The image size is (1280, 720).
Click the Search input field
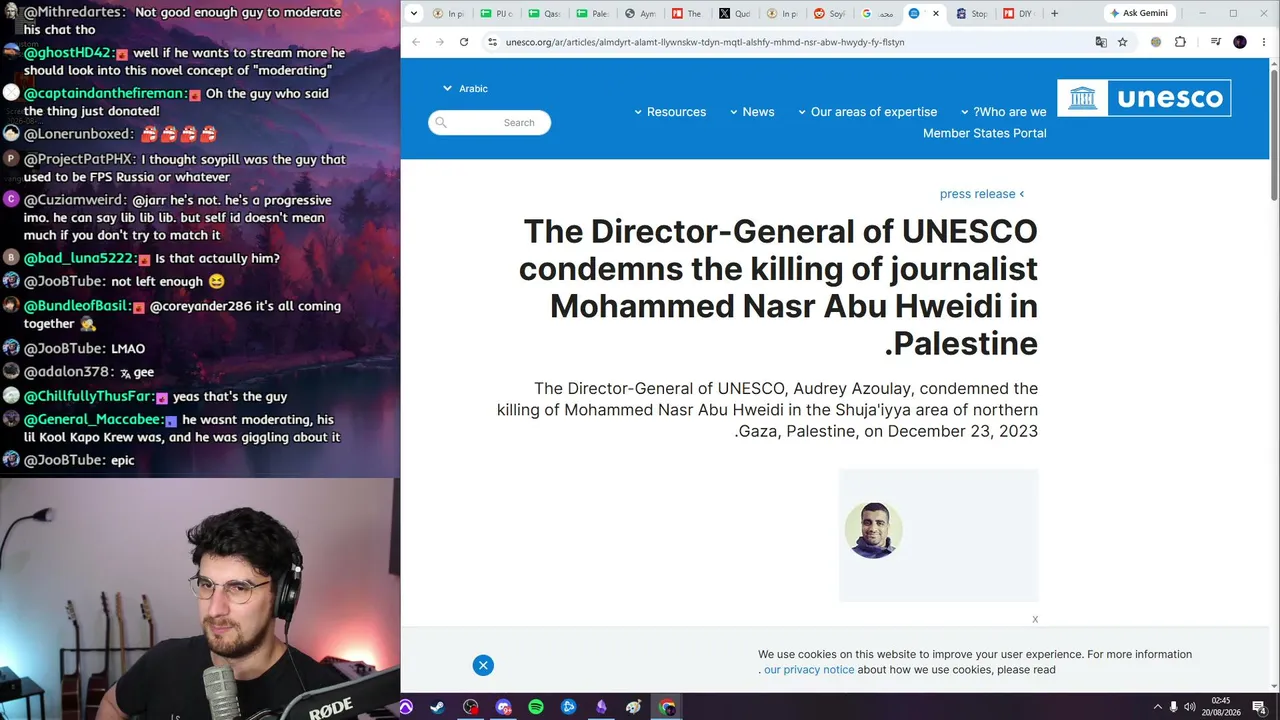(x=490, y=123)
